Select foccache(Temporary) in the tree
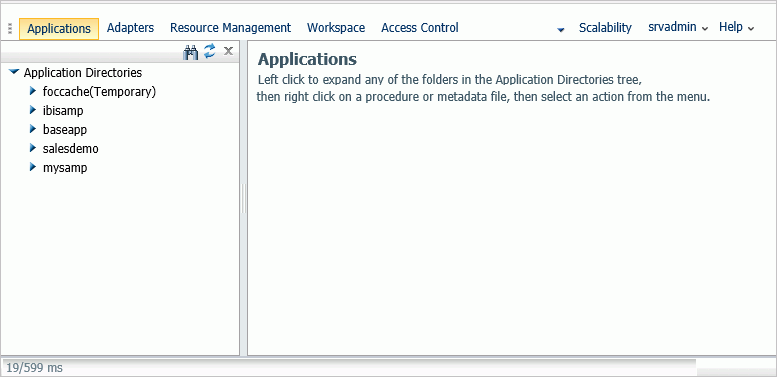Image resolution: width=777 pixels, height=377 pixels. point(100,92)
